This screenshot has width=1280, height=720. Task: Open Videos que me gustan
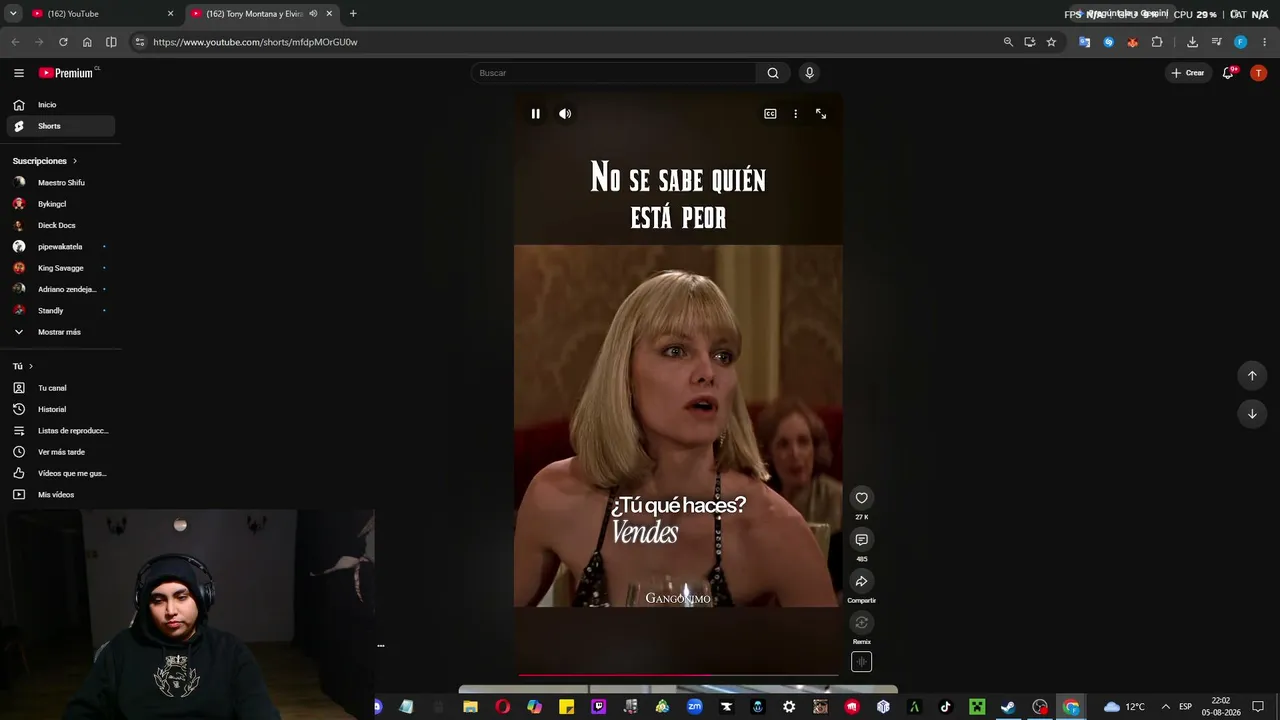pos(61,473)
